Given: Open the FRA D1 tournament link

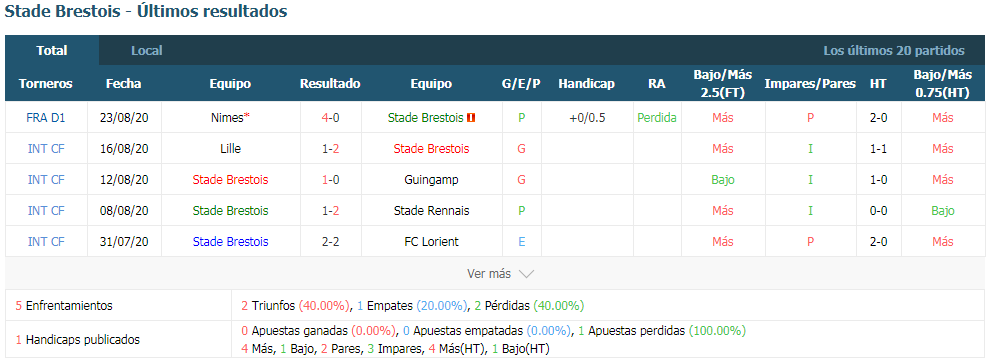Looking at the screenshot, I should 46,117.
